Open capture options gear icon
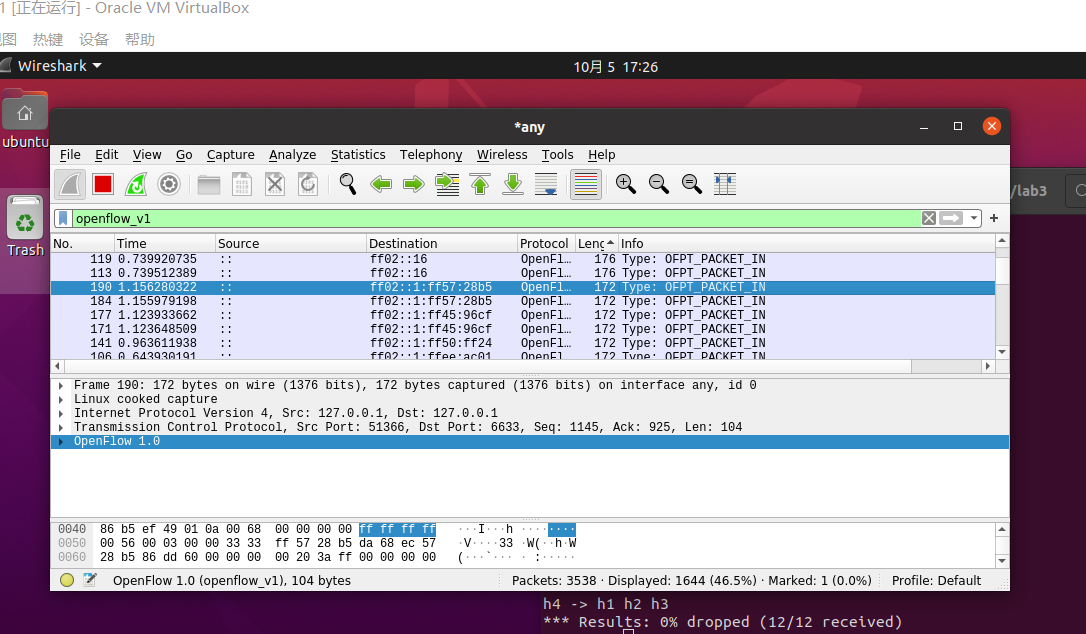 [169, 184]
